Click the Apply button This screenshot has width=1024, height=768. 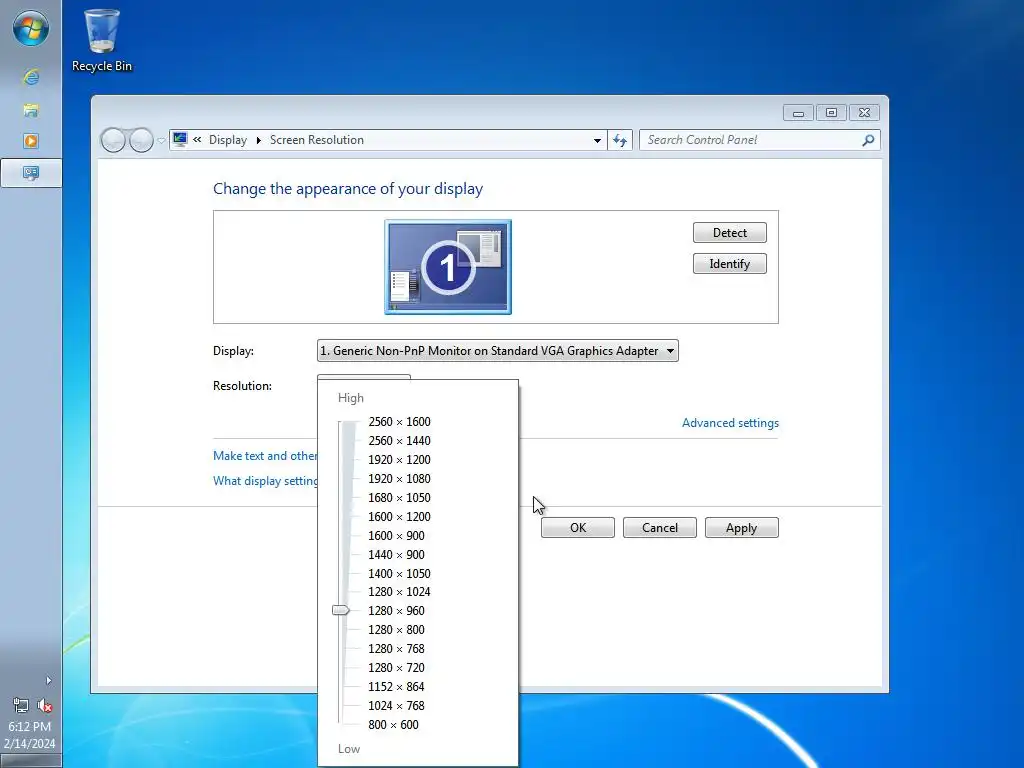[x=741, y=528]
